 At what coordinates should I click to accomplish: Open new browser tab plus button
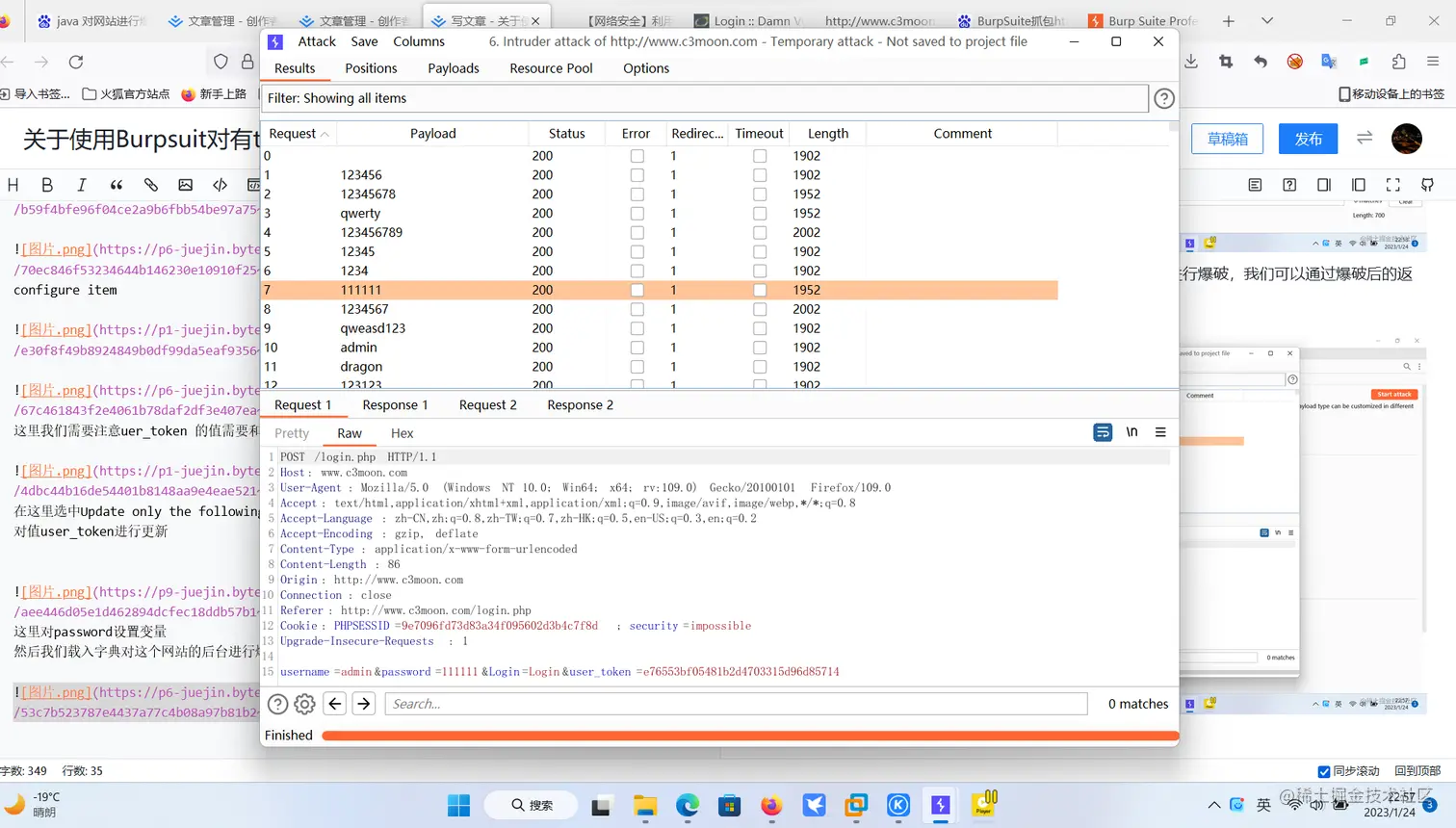pos(1229,20)
